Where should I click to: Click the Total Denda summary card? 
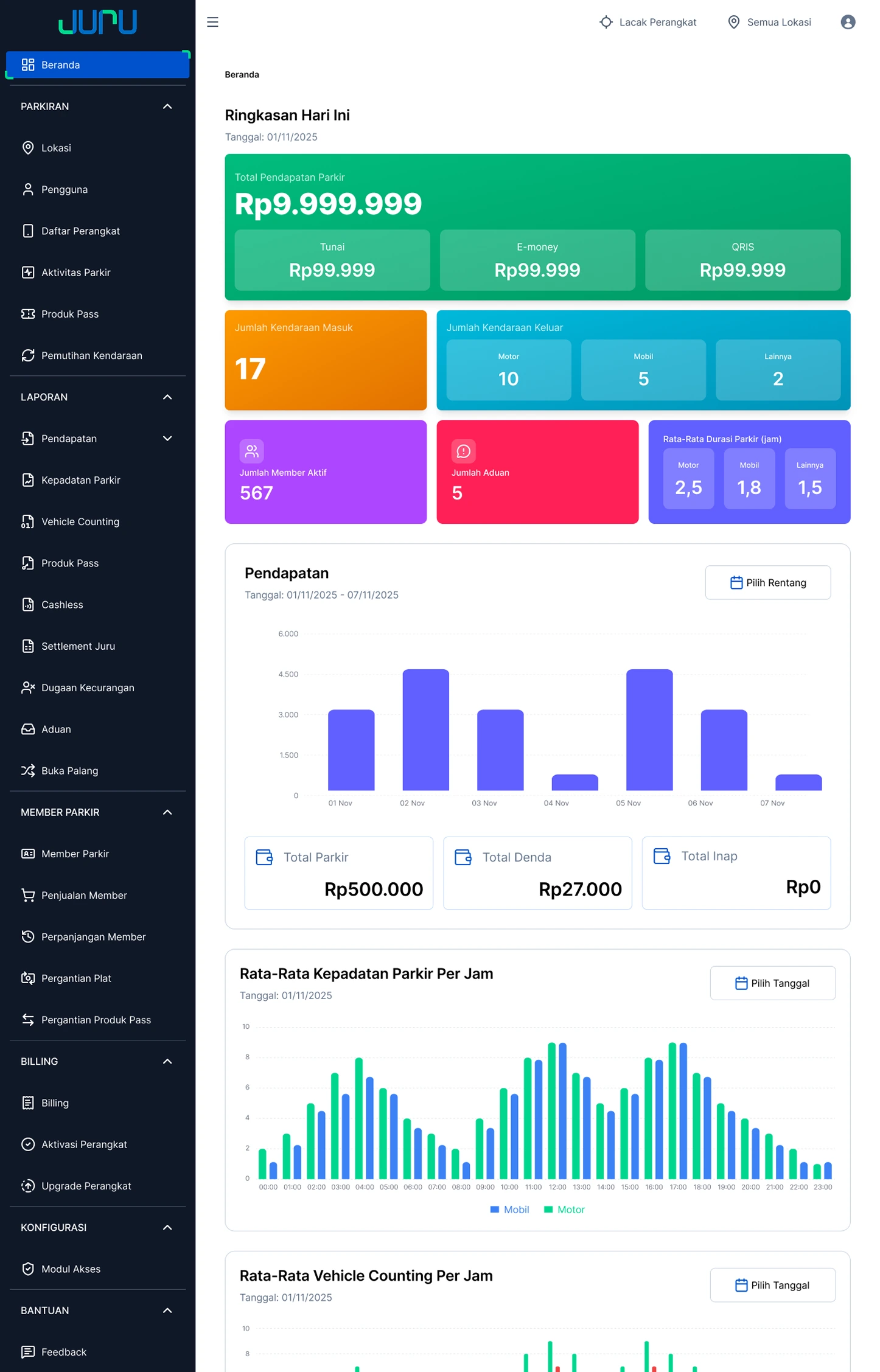537,873
